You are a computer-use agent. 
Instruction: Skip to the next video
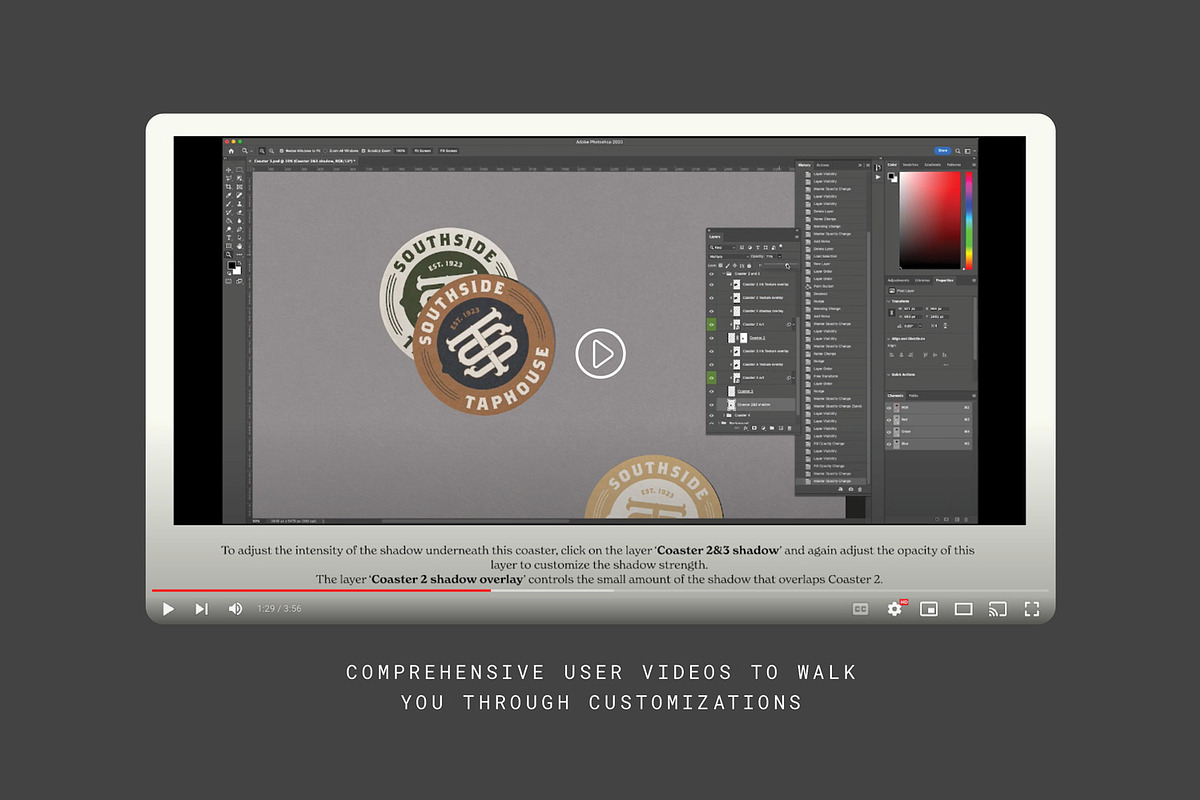pos(201,608)
